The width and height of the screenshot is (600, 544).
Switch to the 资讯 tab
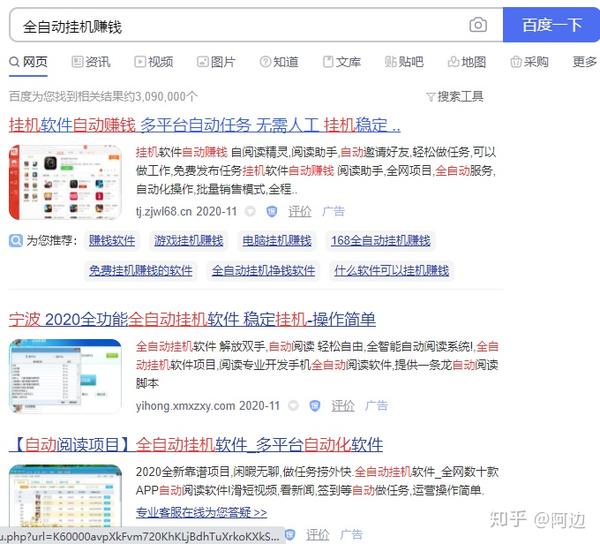tap(91, 62)
